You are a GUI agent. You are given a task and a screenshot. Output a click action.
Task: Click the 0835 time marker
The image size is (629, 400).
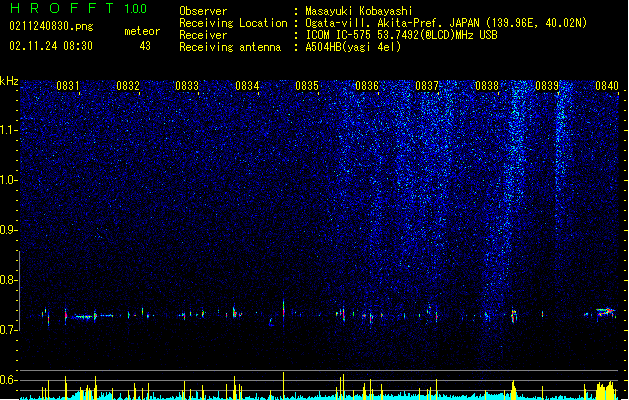(x=307, y=86)
